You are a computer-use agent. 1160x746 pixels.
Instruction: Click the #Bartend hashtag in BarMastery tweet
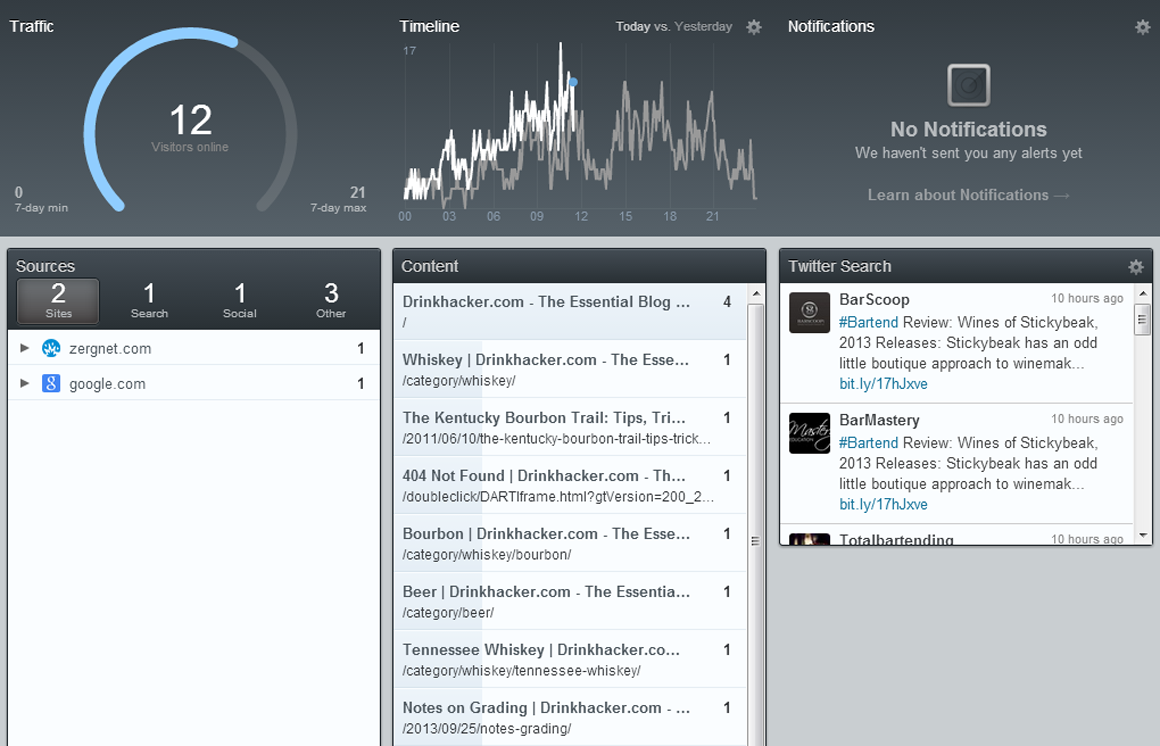869,443
